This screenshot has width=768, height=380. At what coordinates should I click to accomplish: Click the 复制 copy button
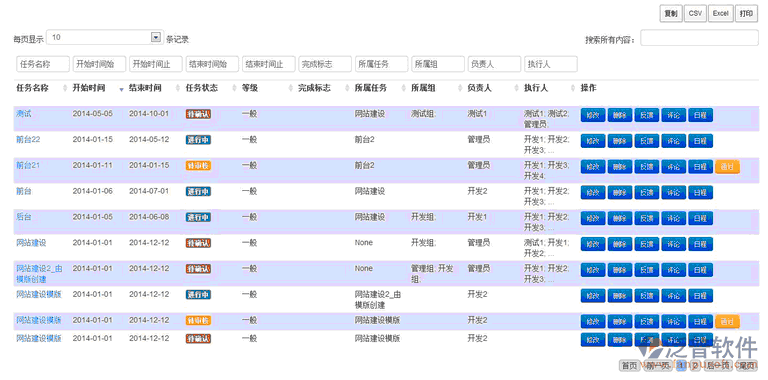tap(671, 14)
